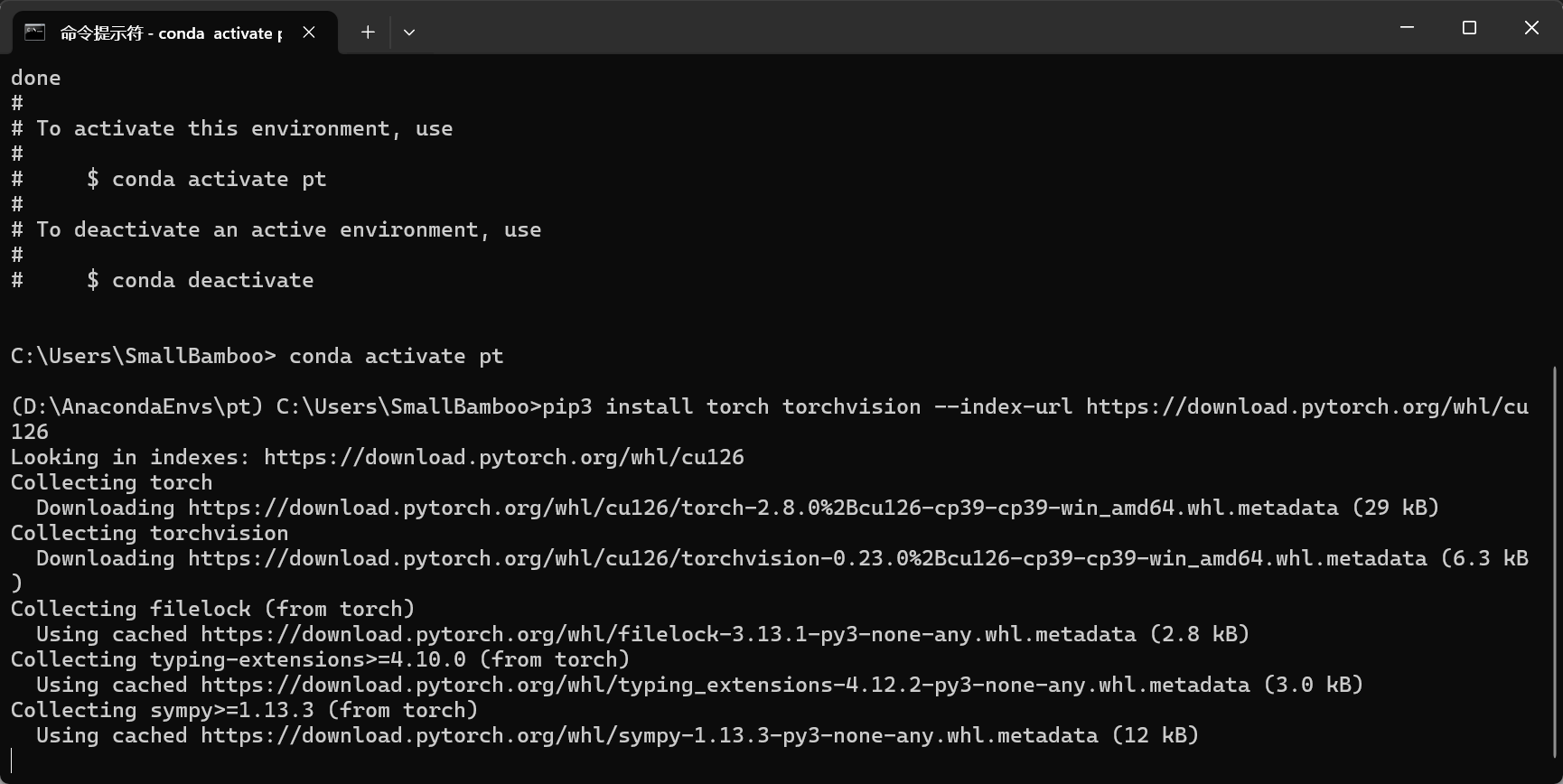Expand the new tab profile dropdown
1563x784 pixels.
click(x=409, y=33)
